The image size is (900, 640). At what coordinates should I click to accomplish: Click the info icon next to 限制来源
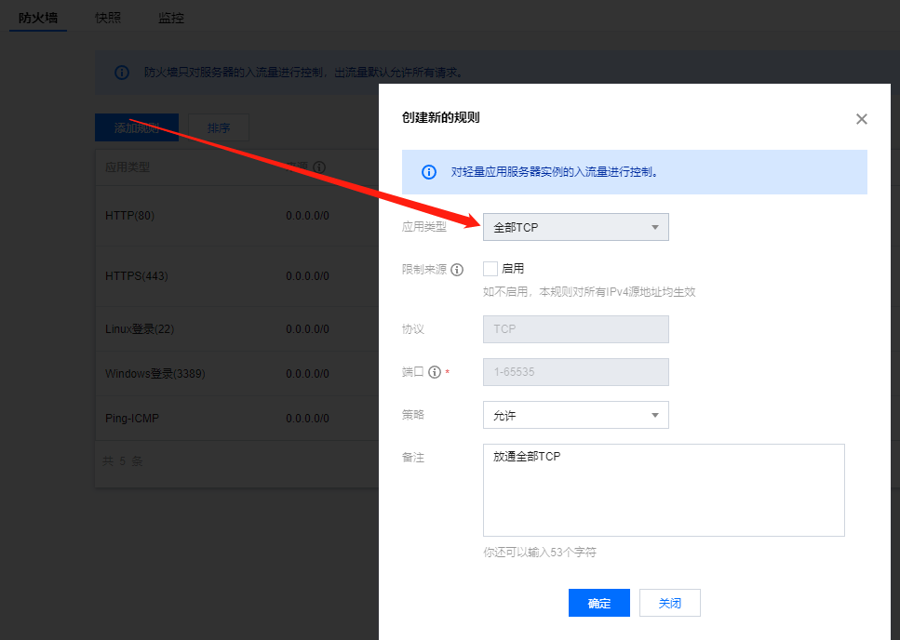pyautogui.click(x=457, y=270)
